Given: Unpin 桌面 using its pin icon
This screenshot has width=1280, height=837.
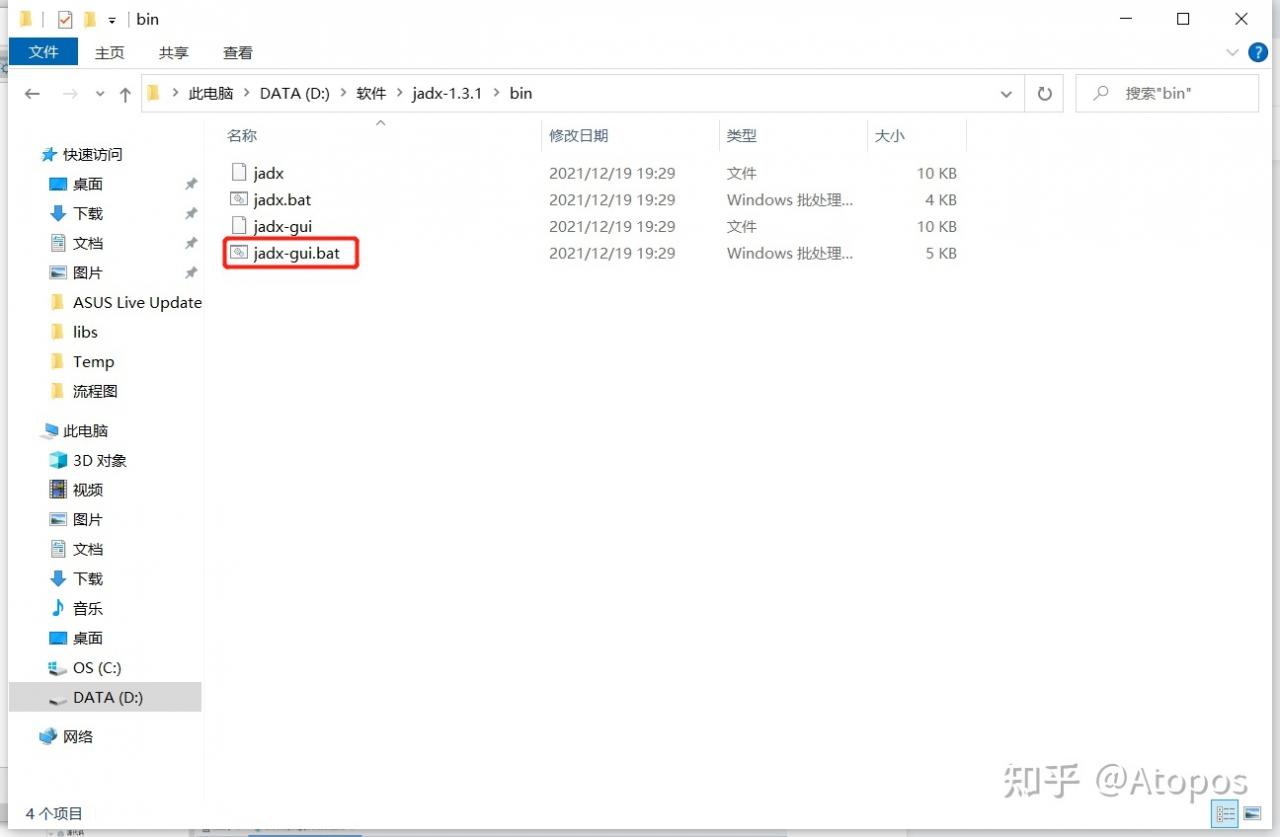Looking at the screenshot, I should 191,184.
